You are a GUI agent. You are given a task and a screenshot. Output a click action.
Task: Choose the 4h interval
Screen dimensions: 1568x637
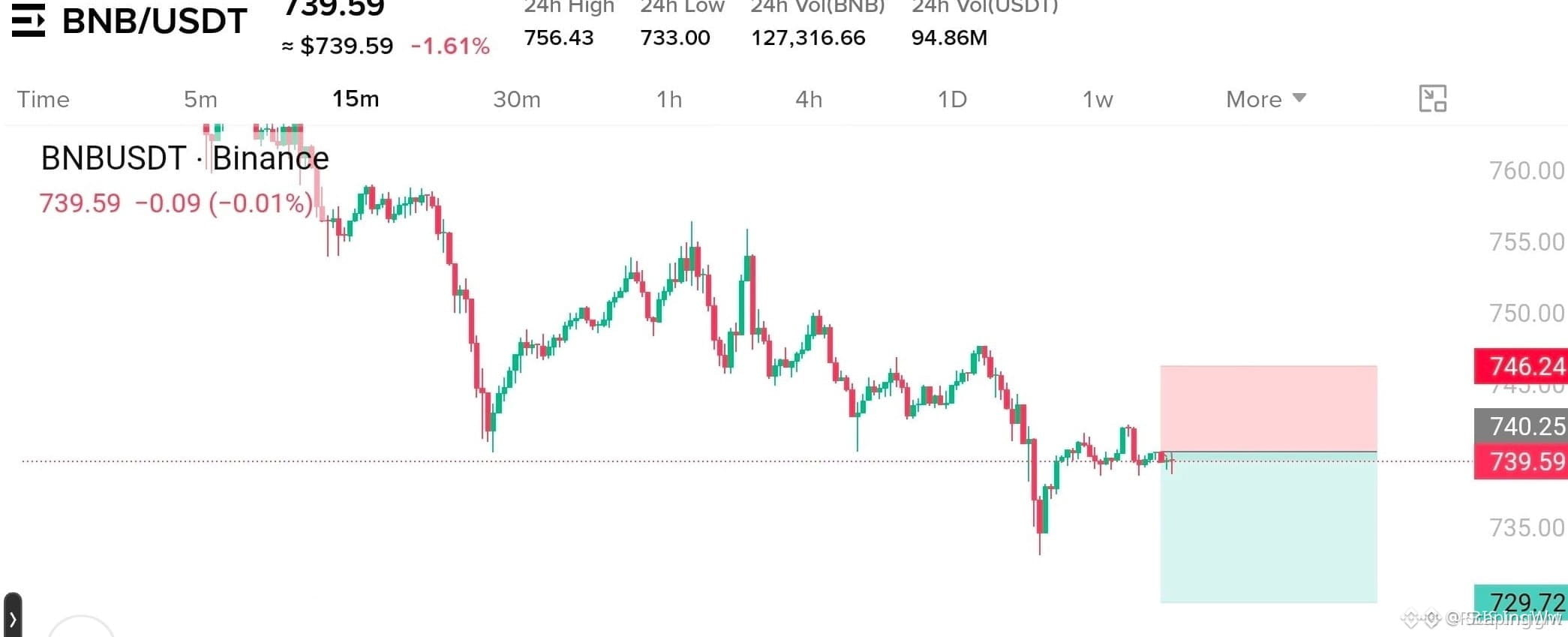[x=809, y=99]
